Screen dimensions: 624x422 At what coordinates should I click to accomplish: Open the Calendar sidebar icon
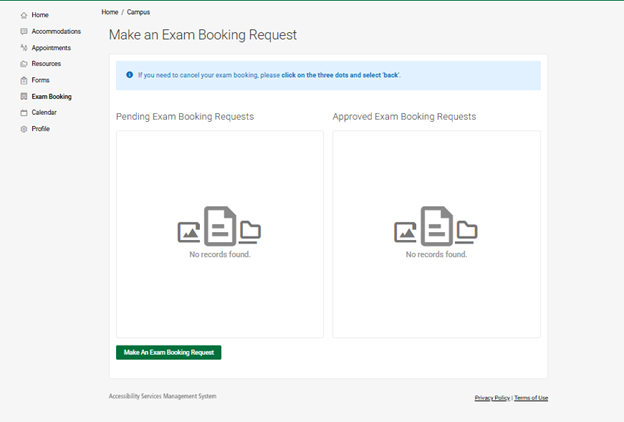tap(24, 113)
